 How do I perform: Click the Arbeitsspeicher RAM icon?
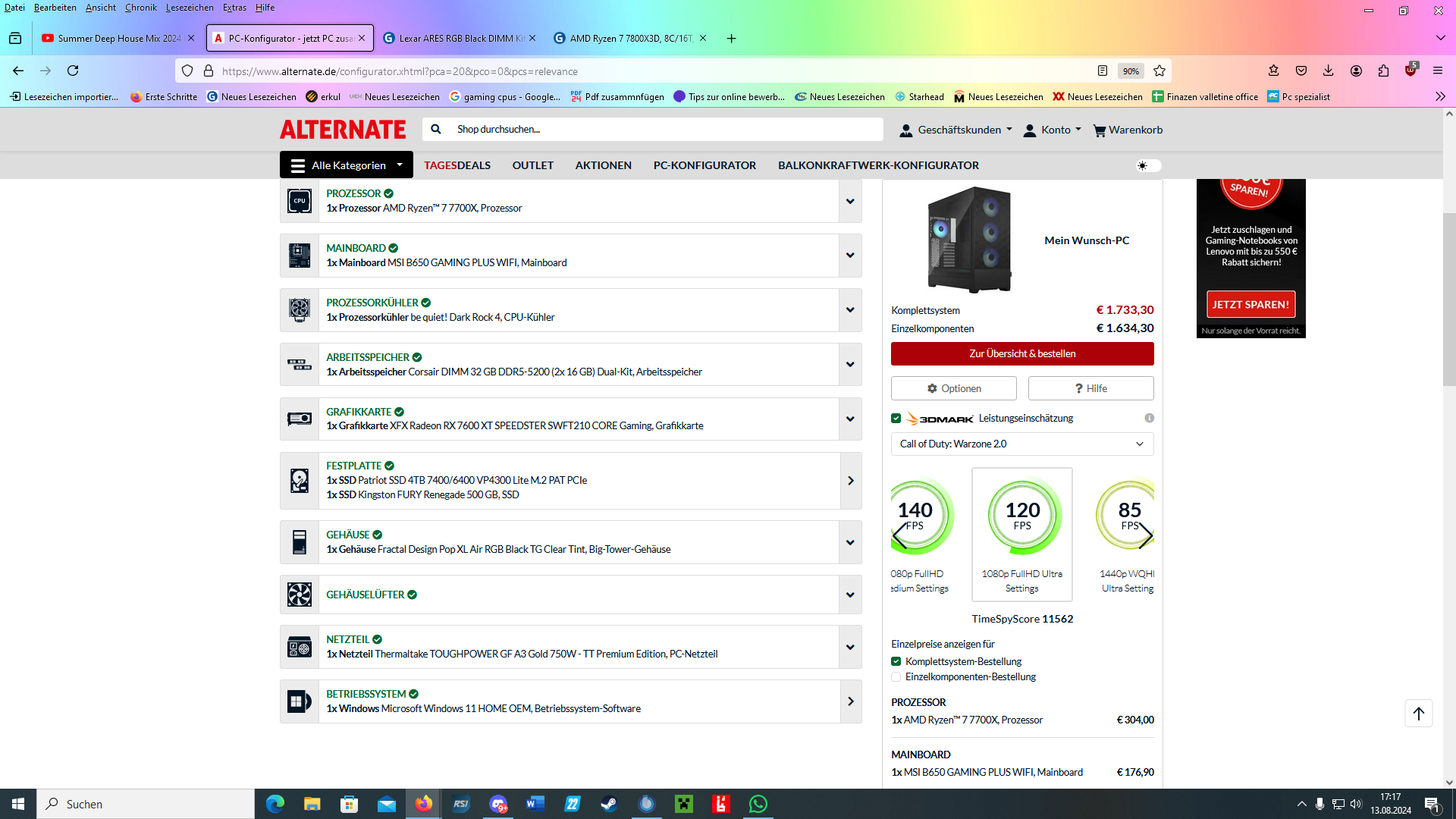300,365
